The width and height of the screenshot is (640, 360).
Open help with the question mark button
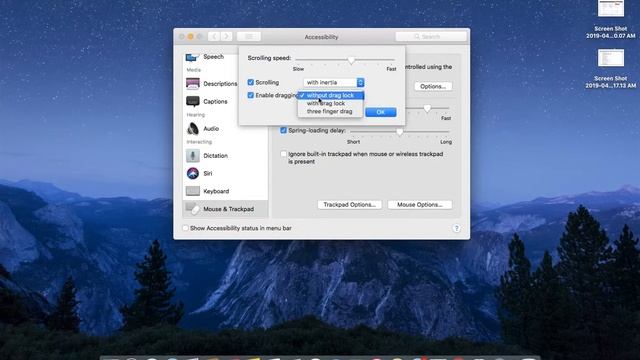456,229
